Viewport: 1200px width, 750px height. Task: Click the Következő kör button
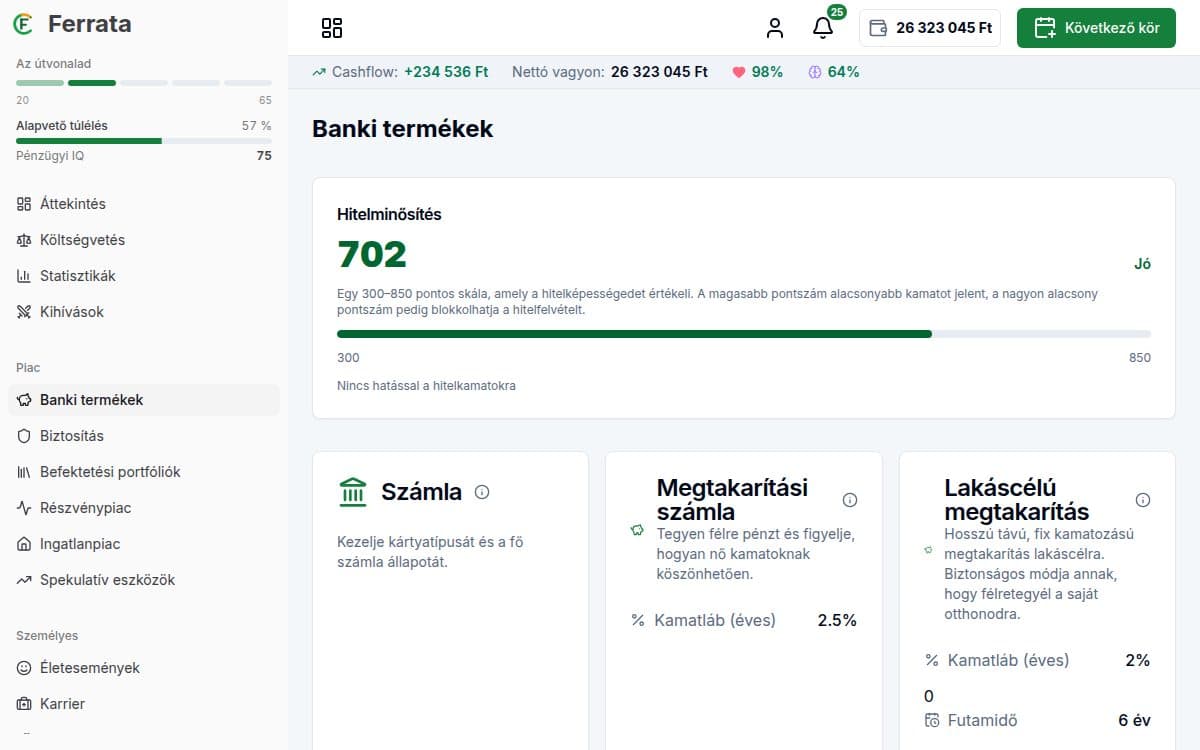[1096, 28]
